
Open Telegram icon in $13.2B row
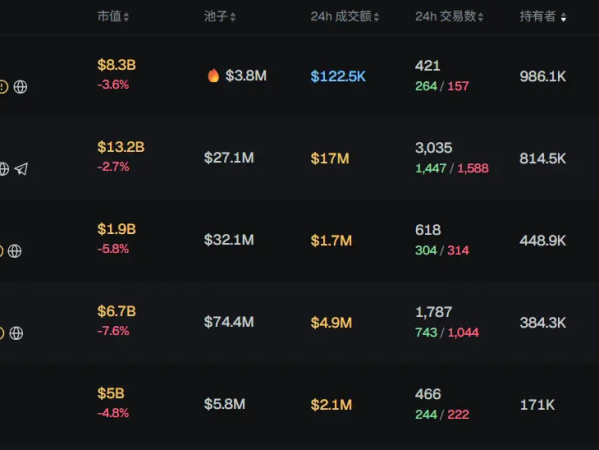(21, 168)
